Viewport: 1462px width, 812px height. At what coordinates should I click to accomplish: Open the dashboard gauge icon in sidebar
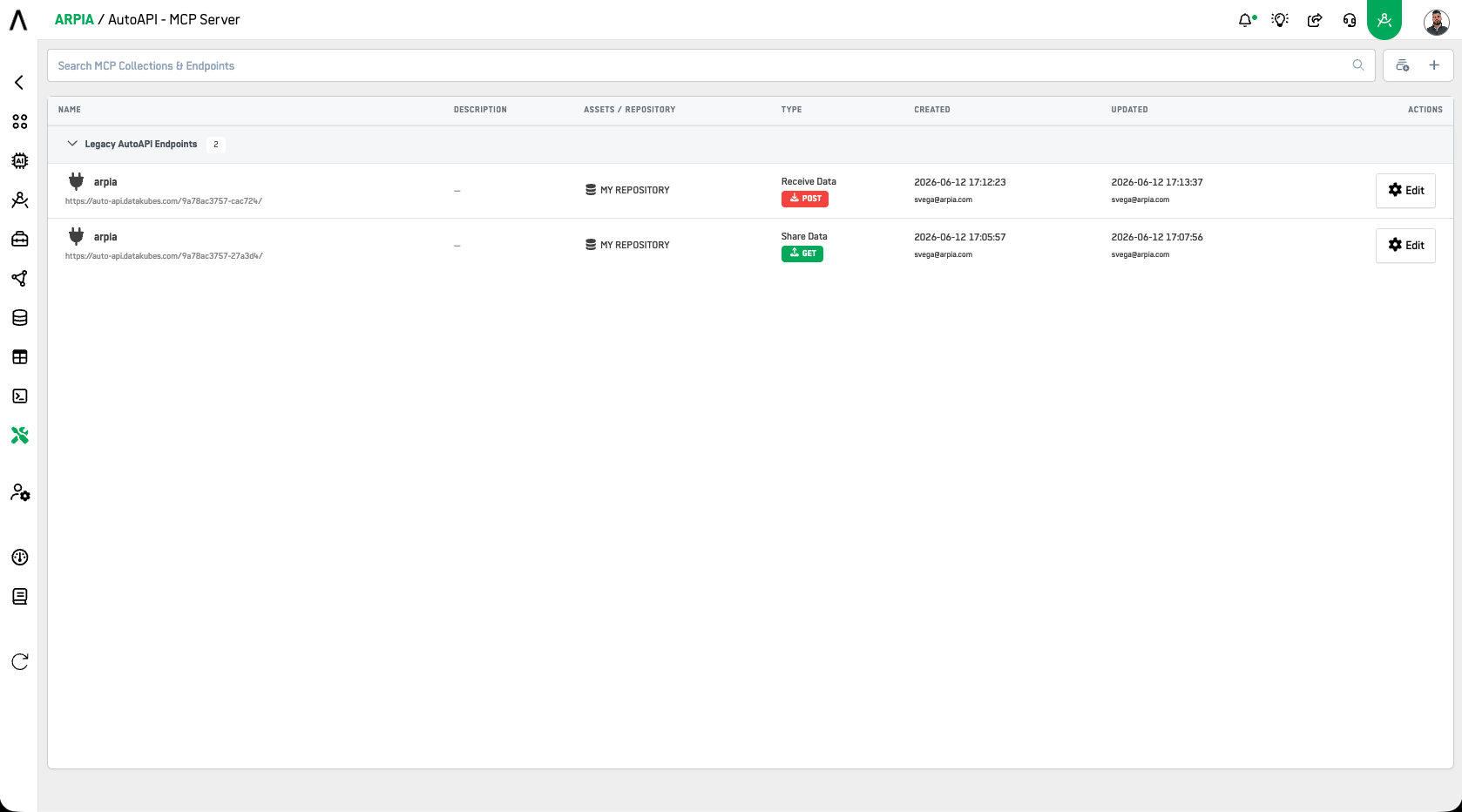coord(20,558)
